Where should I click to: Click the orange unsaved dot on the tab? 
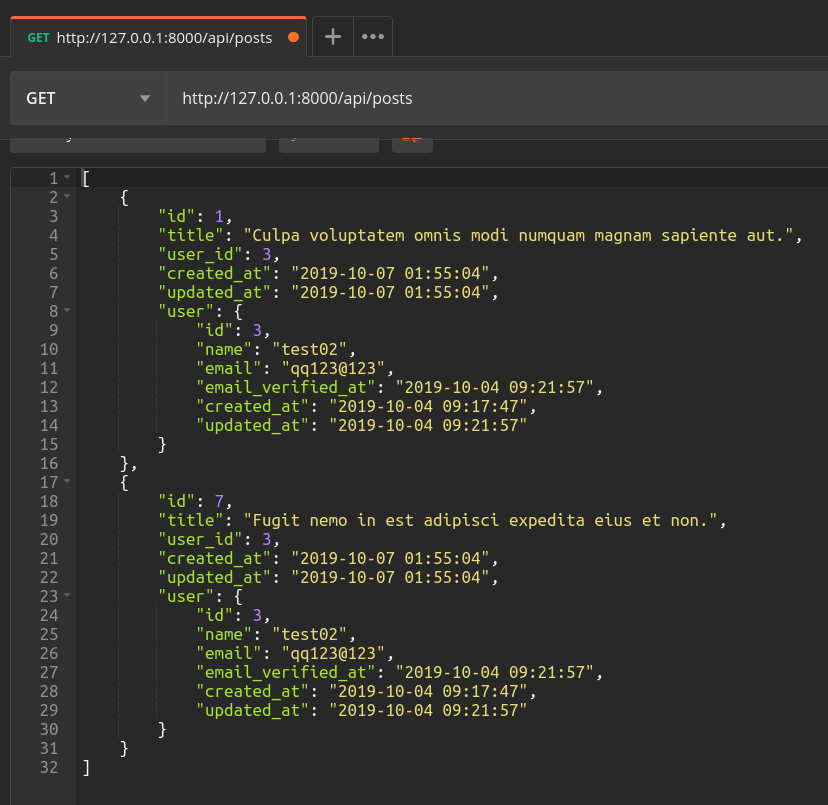pyautogui.click(x=294, y=37)
